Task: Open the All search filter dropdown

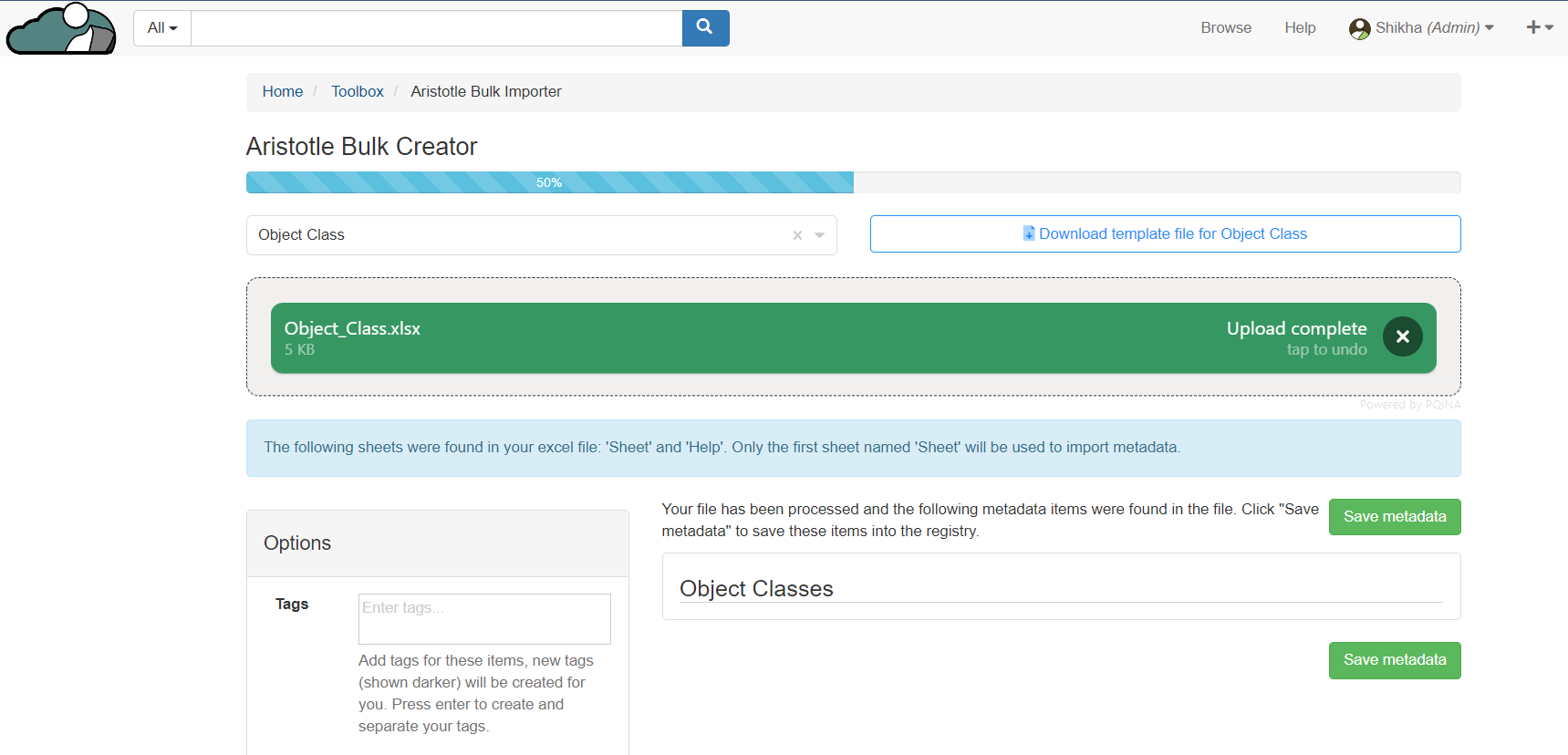Action: (162, 28)
